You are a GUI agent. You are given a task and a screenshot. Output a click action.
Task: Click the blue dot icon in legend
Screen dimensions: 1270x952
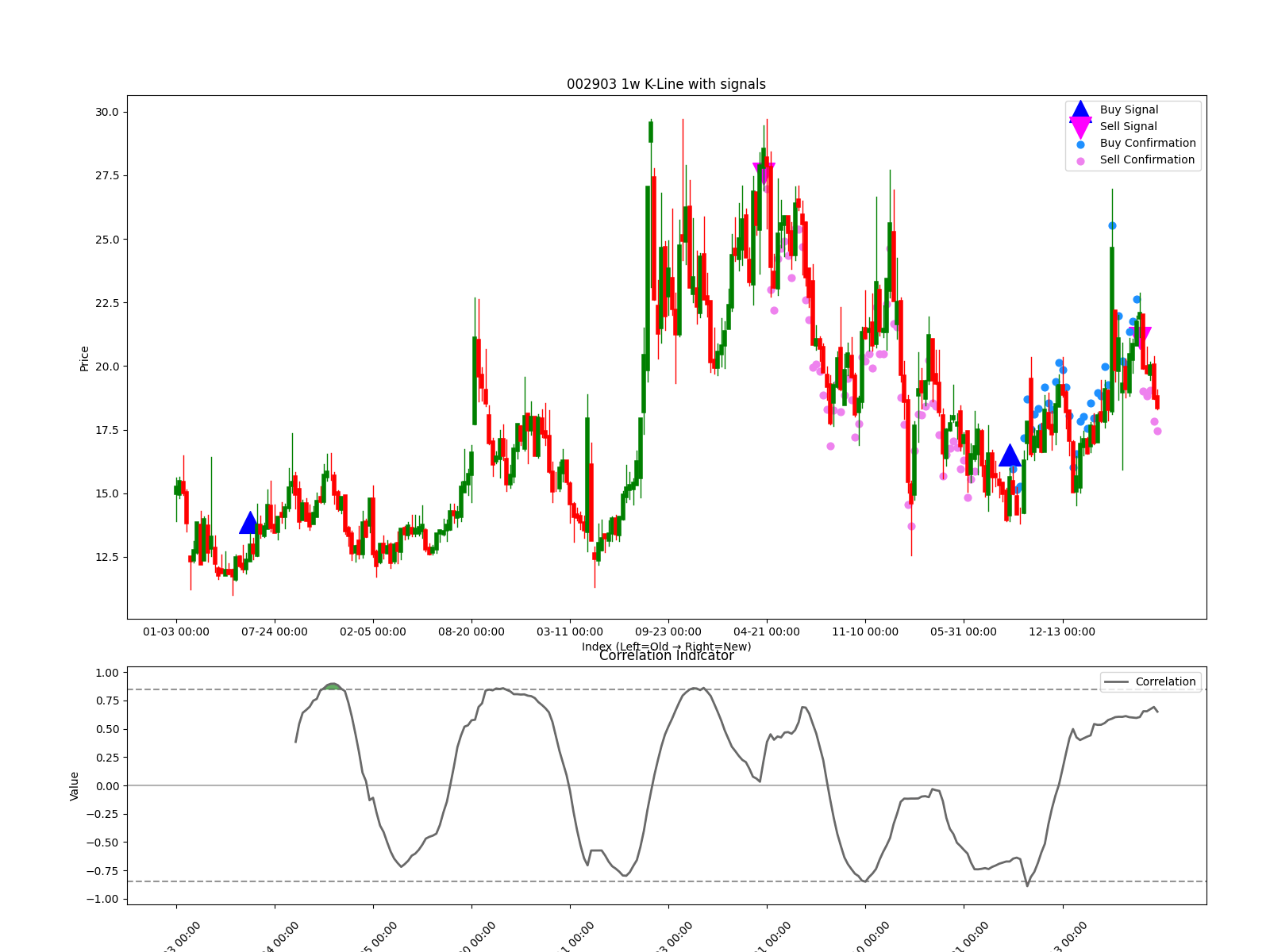pos(1080,144)
